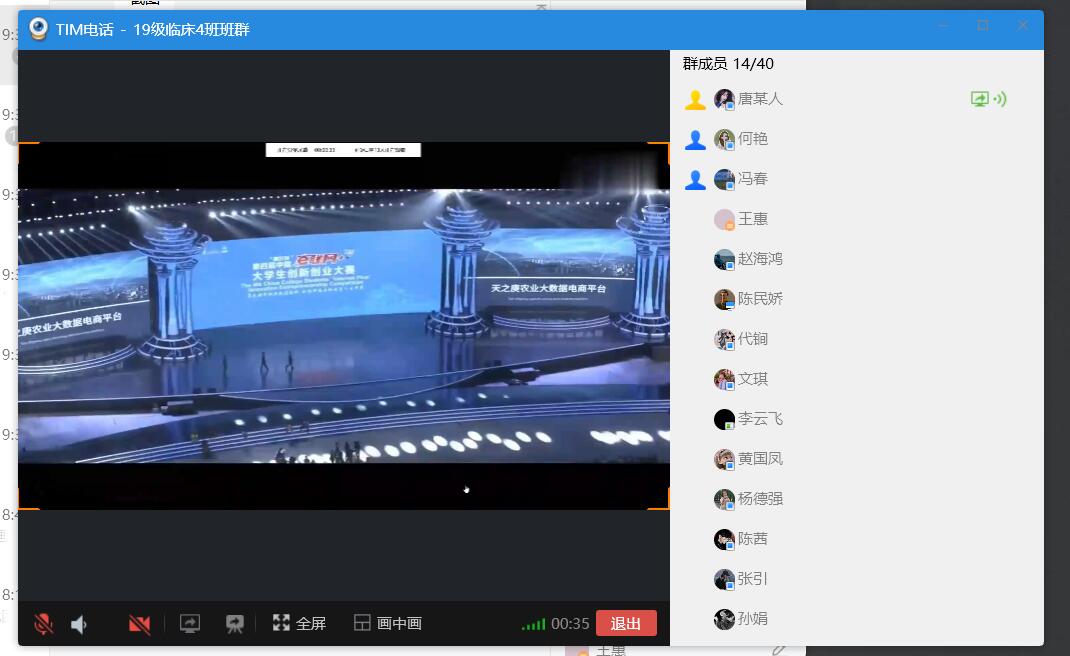This screenshot has height=656, width=1070.
Task: Turn on the disabled camera
Action: [139, 624]
